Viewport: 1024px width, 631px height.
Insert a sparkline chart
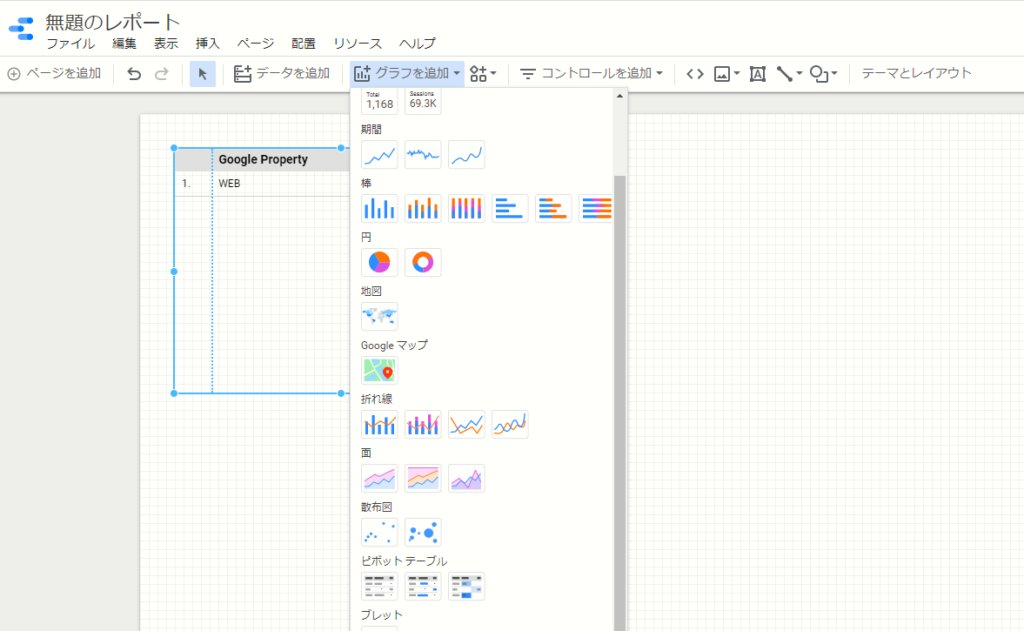(423, 155)
